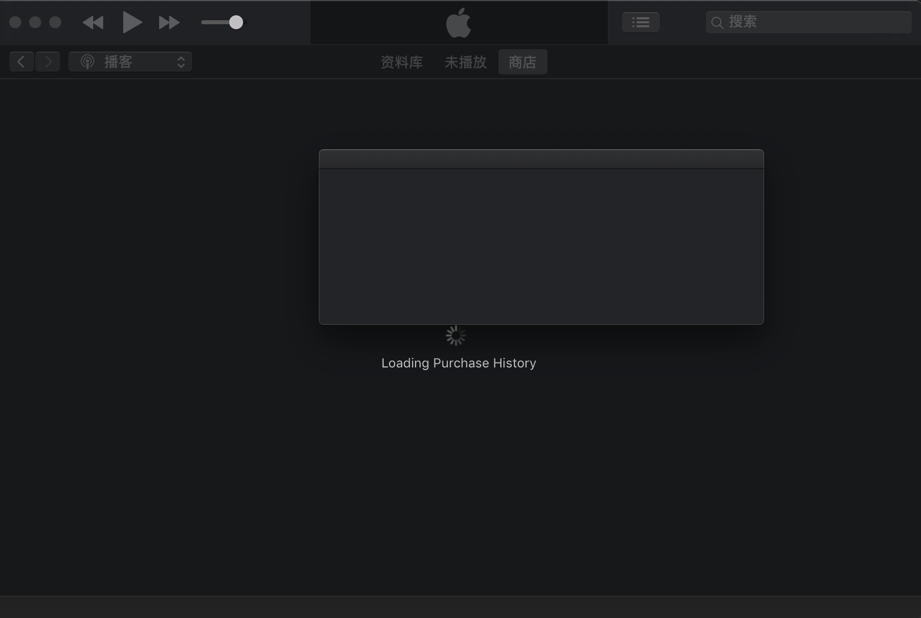Click the minimize window button
Viewport: 921px width, 618px height.
point(35,22)
